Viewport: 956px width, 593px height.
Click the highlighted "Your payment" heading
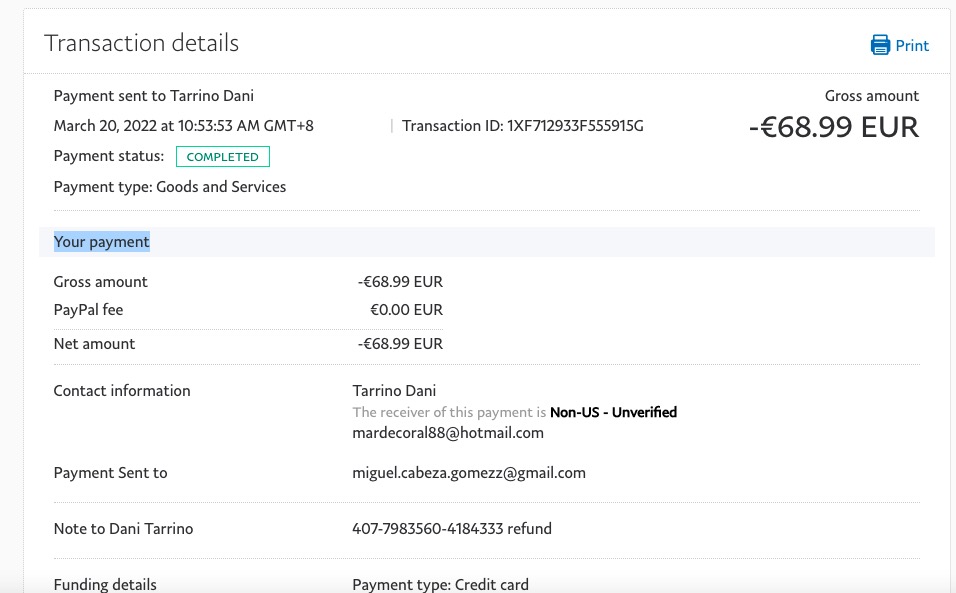pos(102,242)
